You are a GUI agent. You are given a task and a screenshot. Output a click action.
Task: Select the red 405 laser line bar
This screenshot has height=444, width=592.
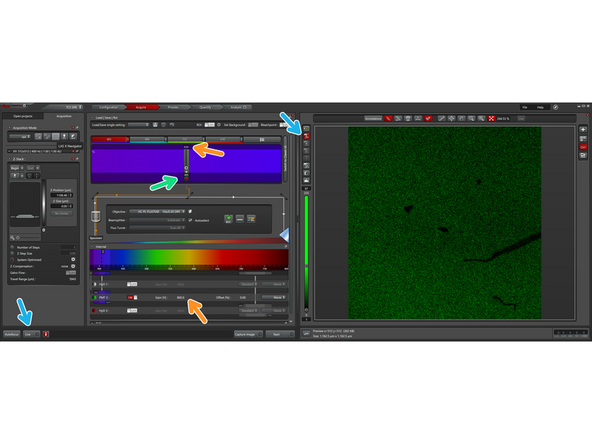click(x=110, y=139)
